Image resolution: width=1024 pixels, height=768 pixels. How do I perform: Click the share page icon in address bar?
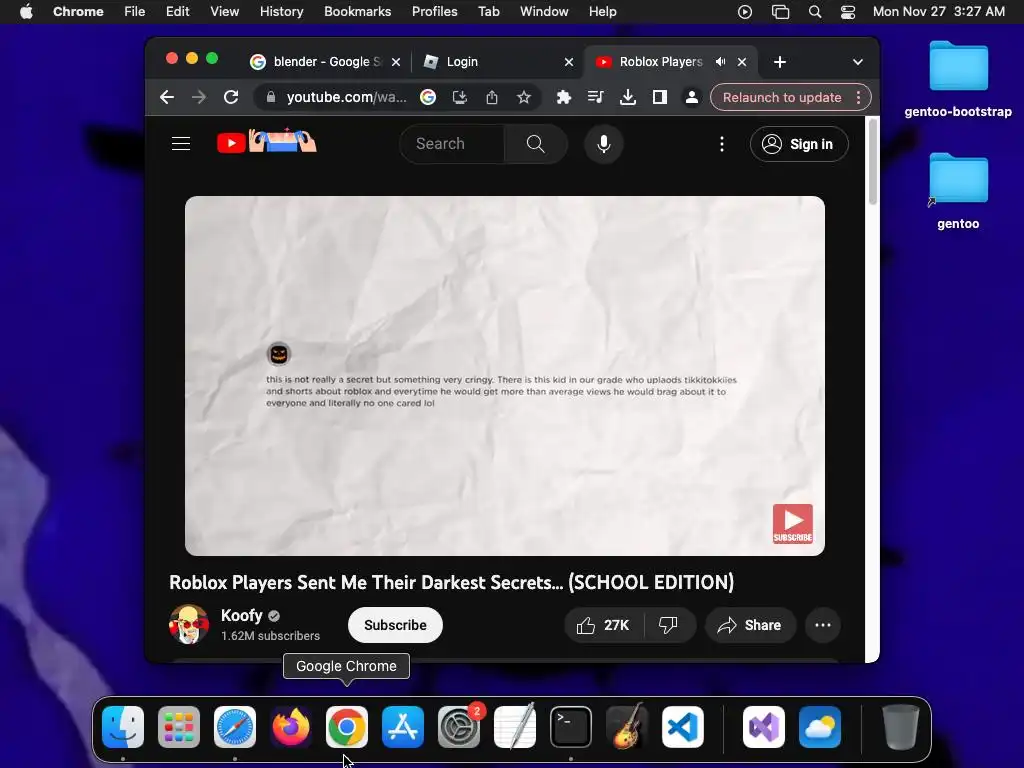pyautogui.click(x=492, y=97)
